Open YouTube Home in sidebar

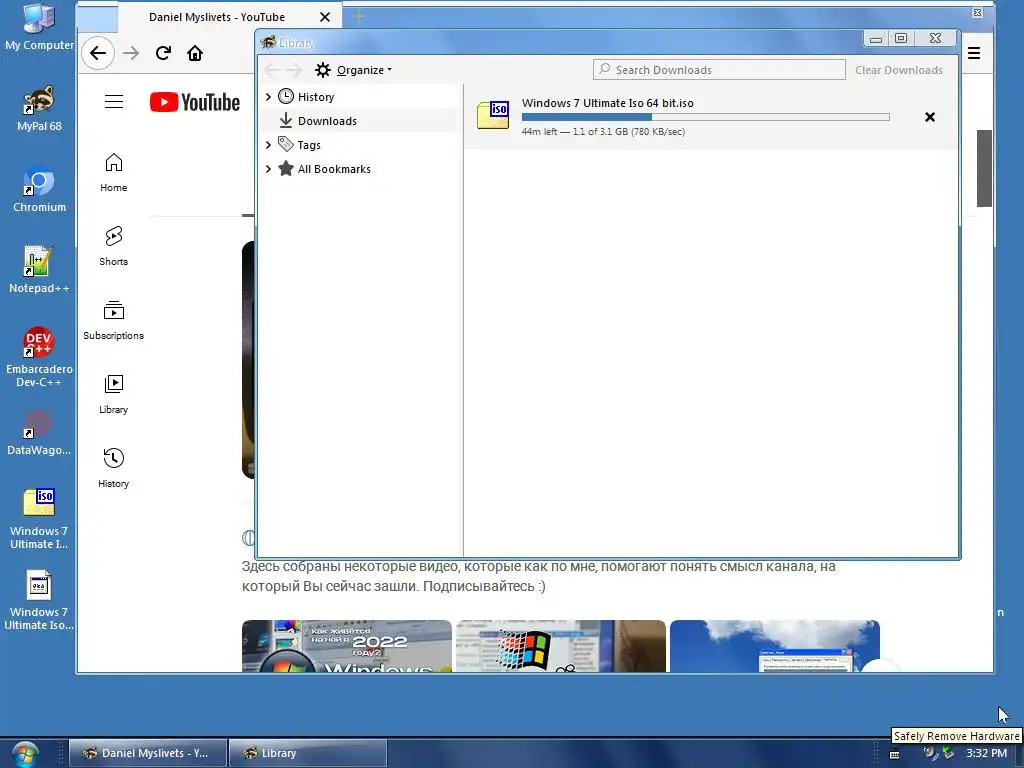114,172
